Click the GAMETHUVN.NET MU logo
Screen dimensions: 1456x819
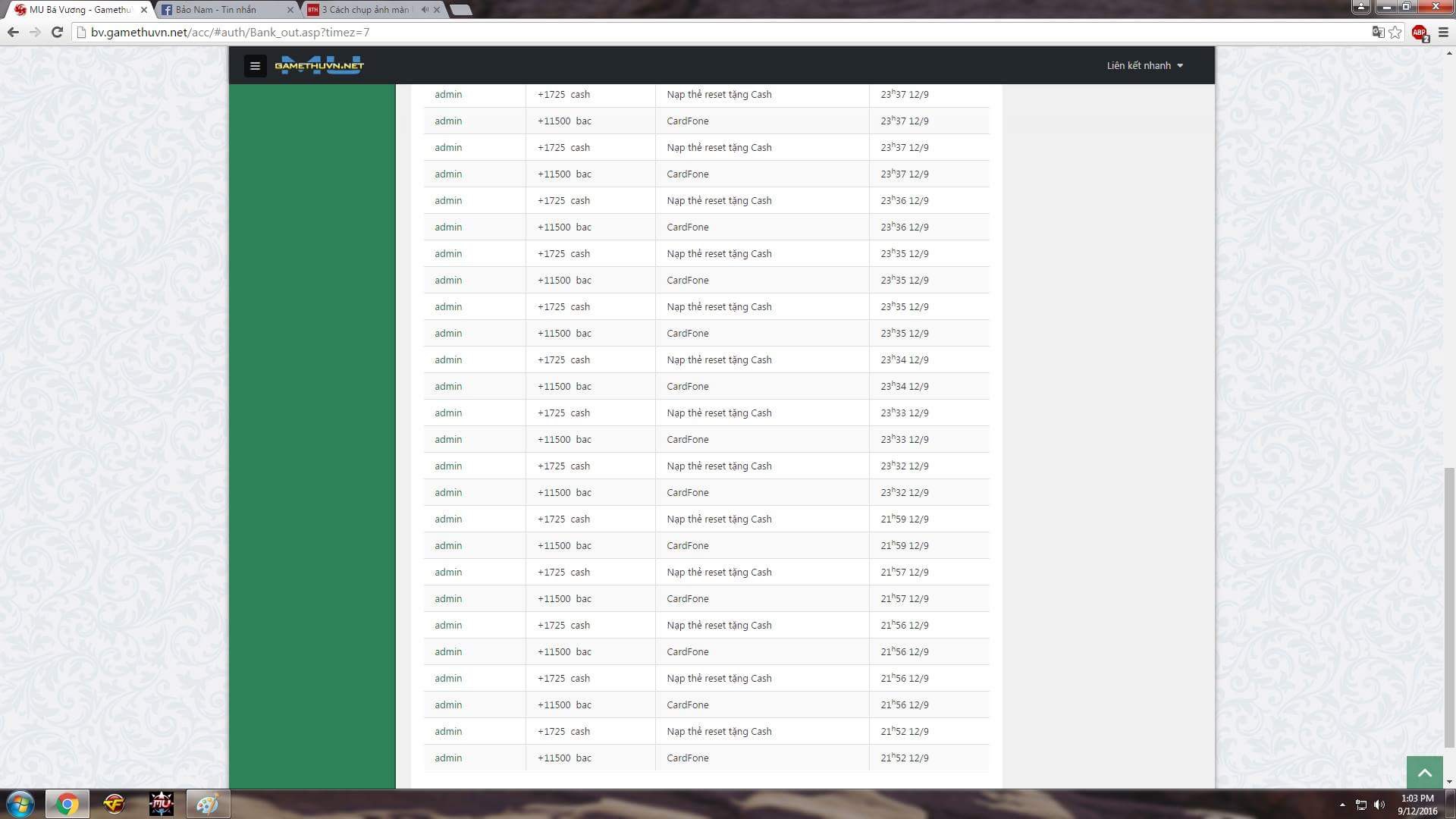[319, 65]
